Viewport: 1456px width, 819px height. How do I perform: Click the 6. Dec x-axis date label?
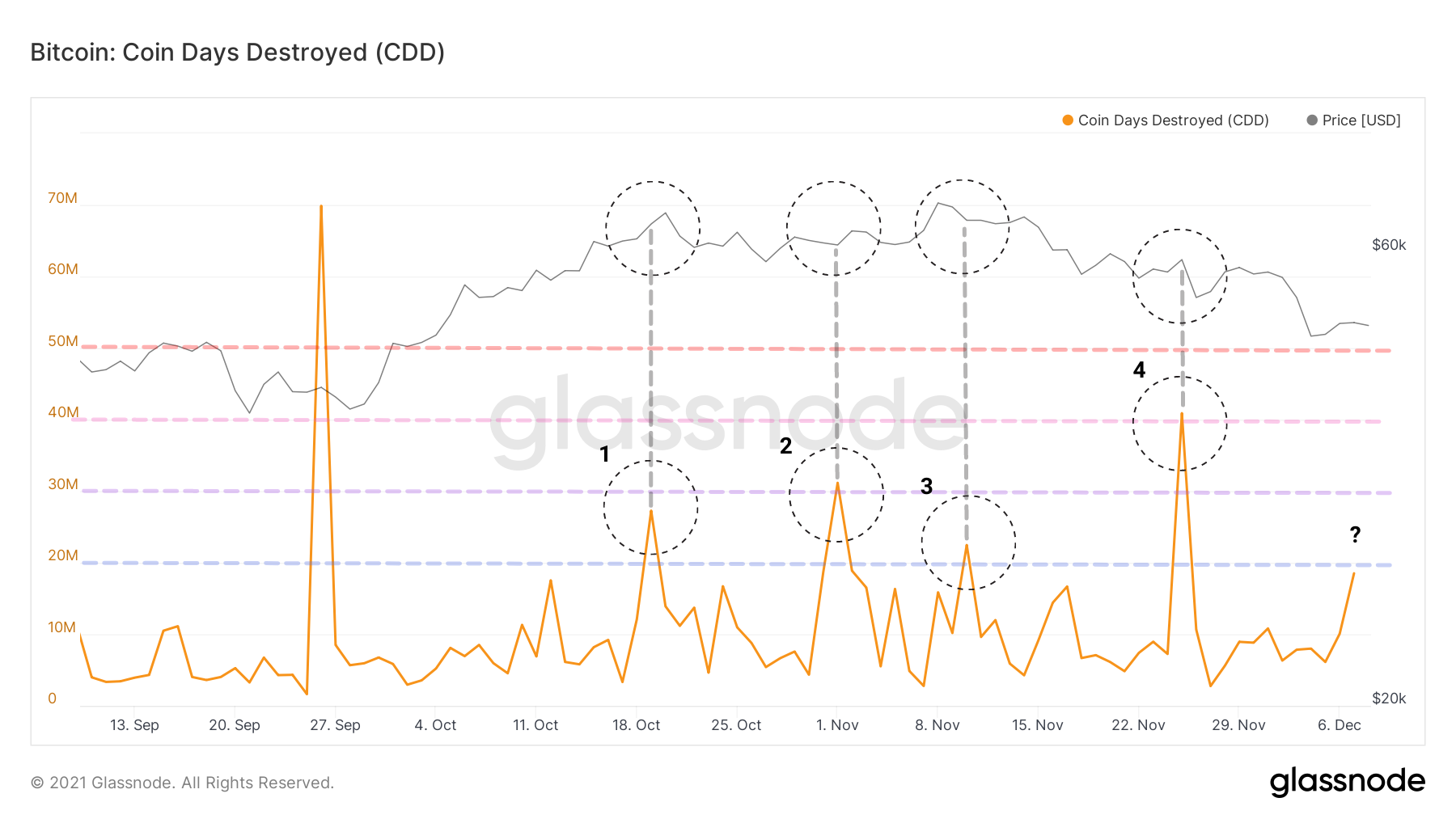(1339, 725)
